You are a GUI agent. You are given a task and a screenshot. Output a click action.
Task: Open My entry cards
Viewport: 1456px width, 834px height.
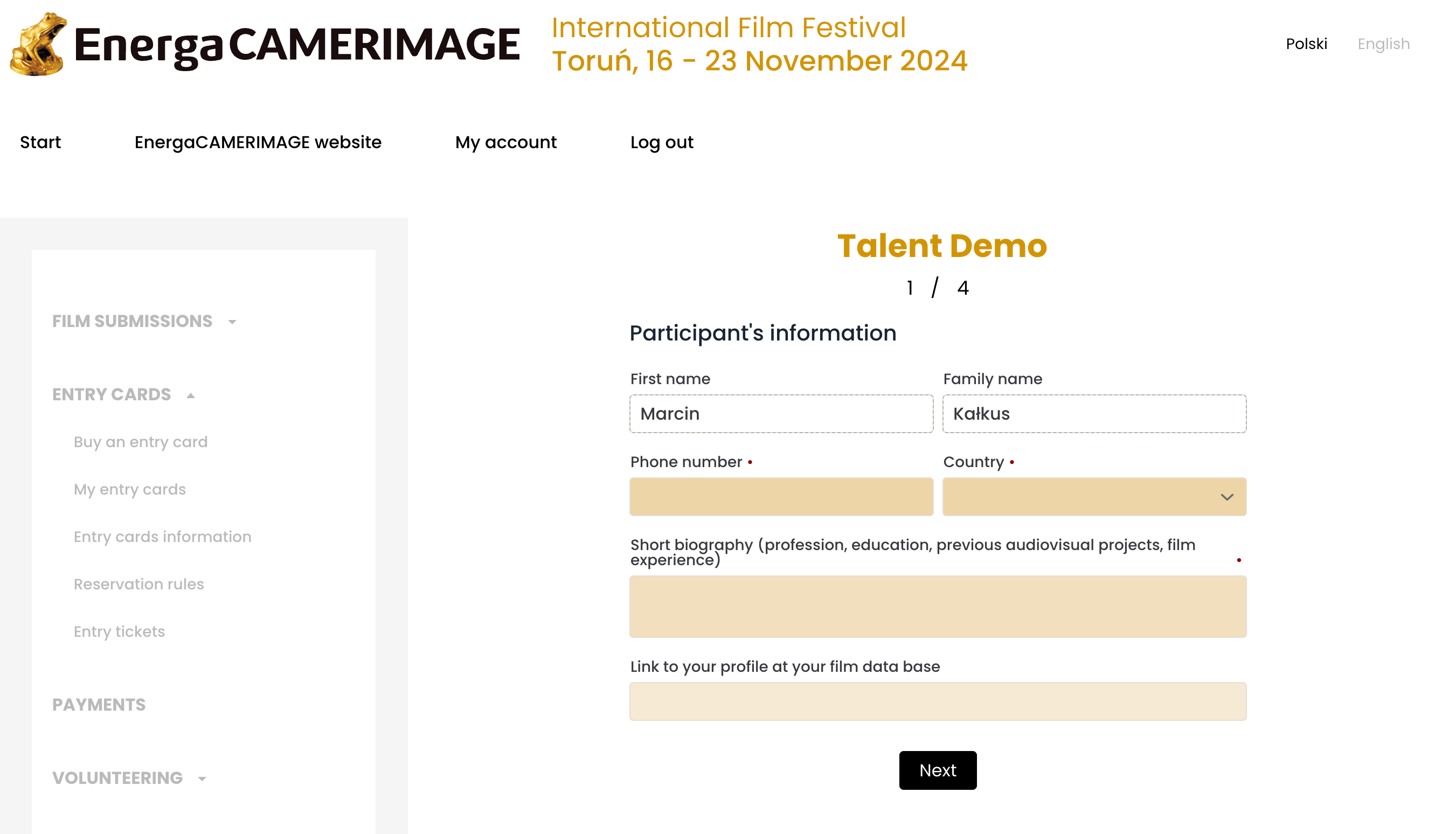(130, 490)
